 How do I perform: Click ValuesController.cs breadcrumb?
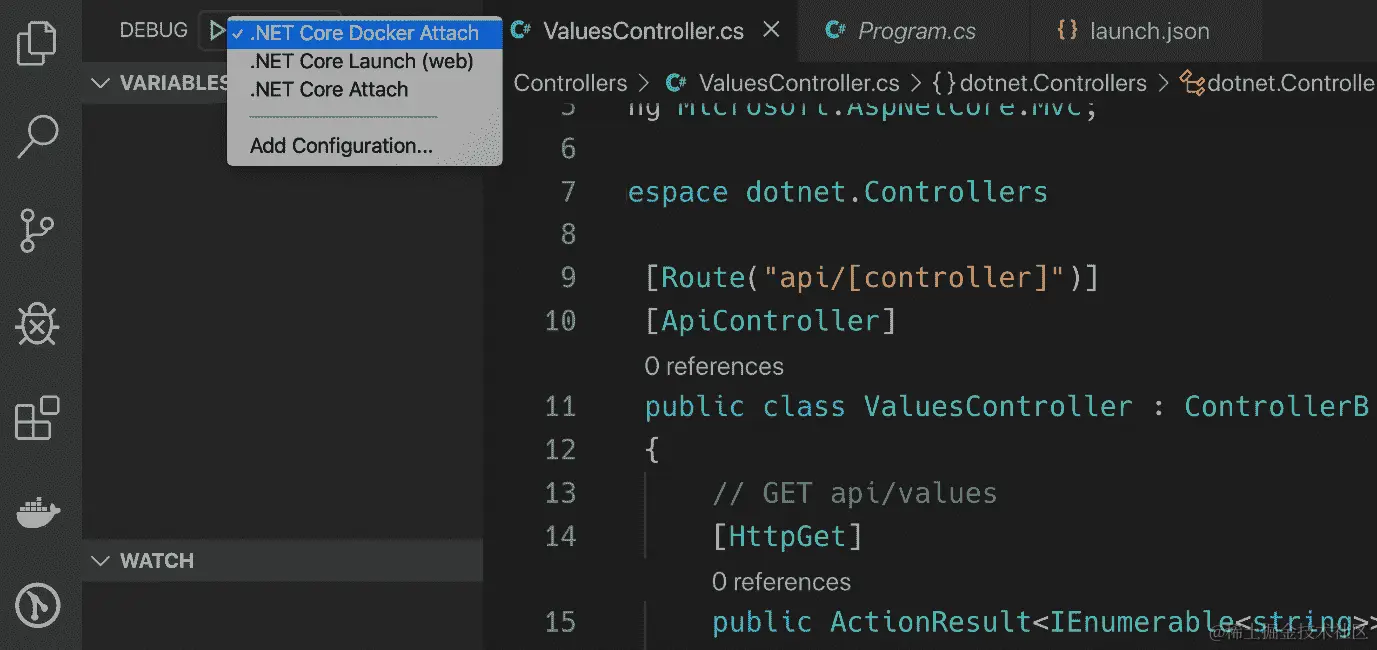point(798,83)
